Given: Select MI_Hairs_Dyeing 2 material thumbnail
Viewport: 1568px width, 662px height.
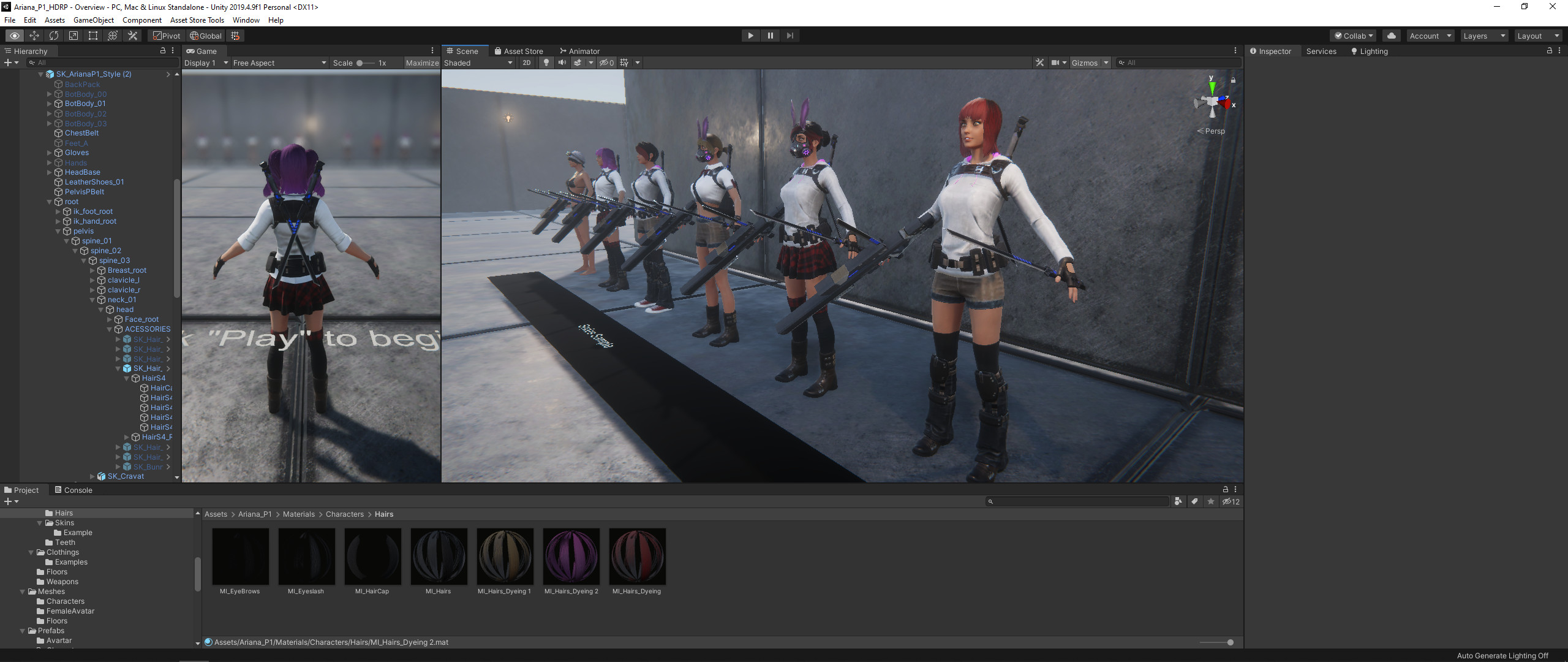Looking at the screenshot, I should 571,557.
